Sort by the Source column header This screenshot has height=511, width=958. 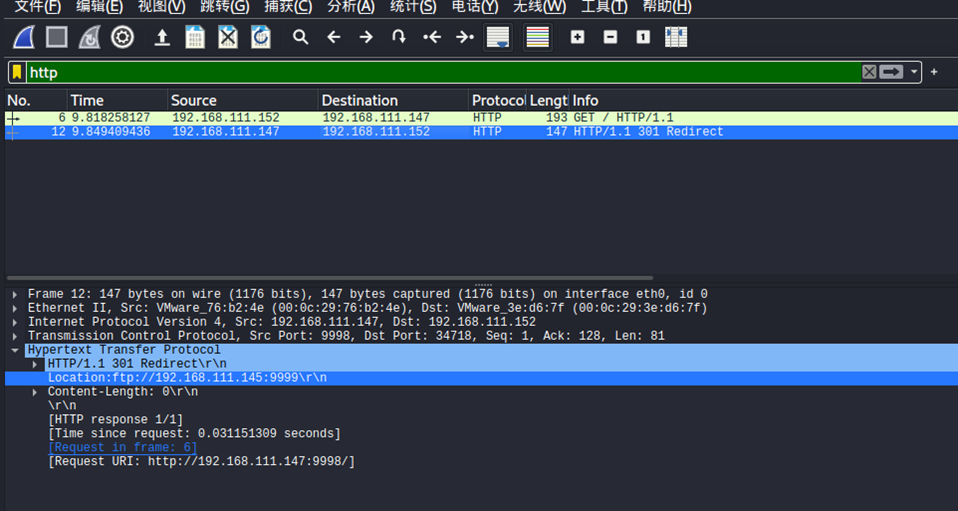243,100
